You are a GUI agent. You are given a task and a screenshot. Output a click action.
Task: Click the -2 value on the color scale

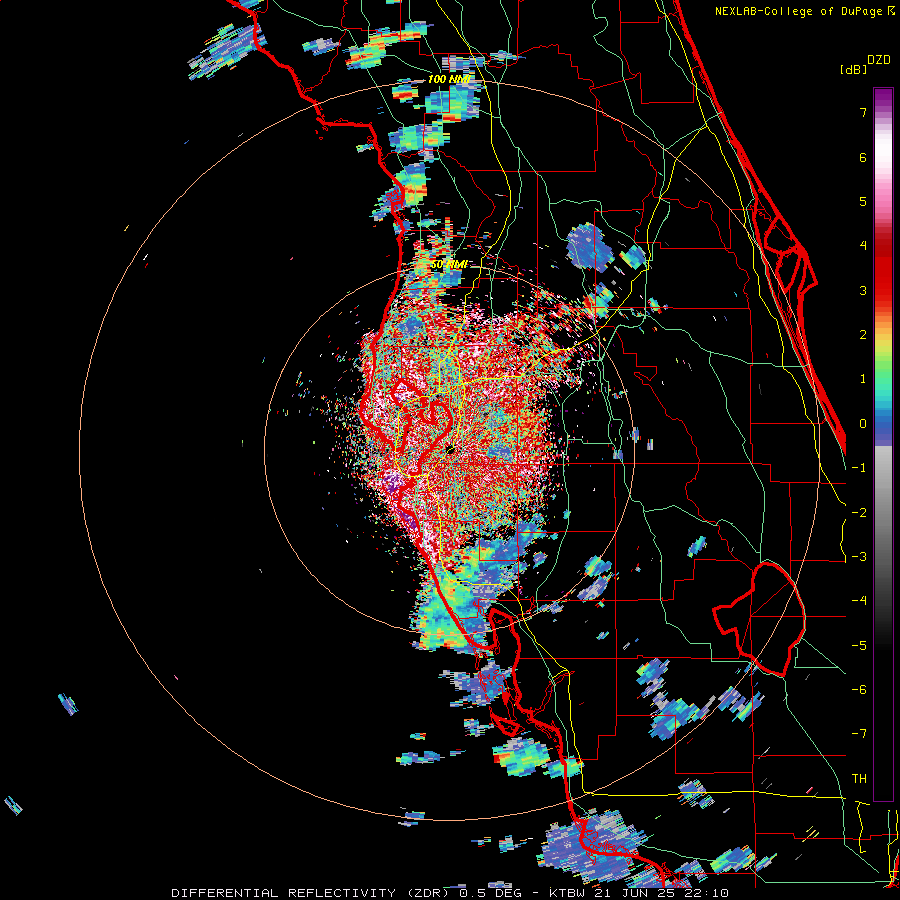[859, 513]
